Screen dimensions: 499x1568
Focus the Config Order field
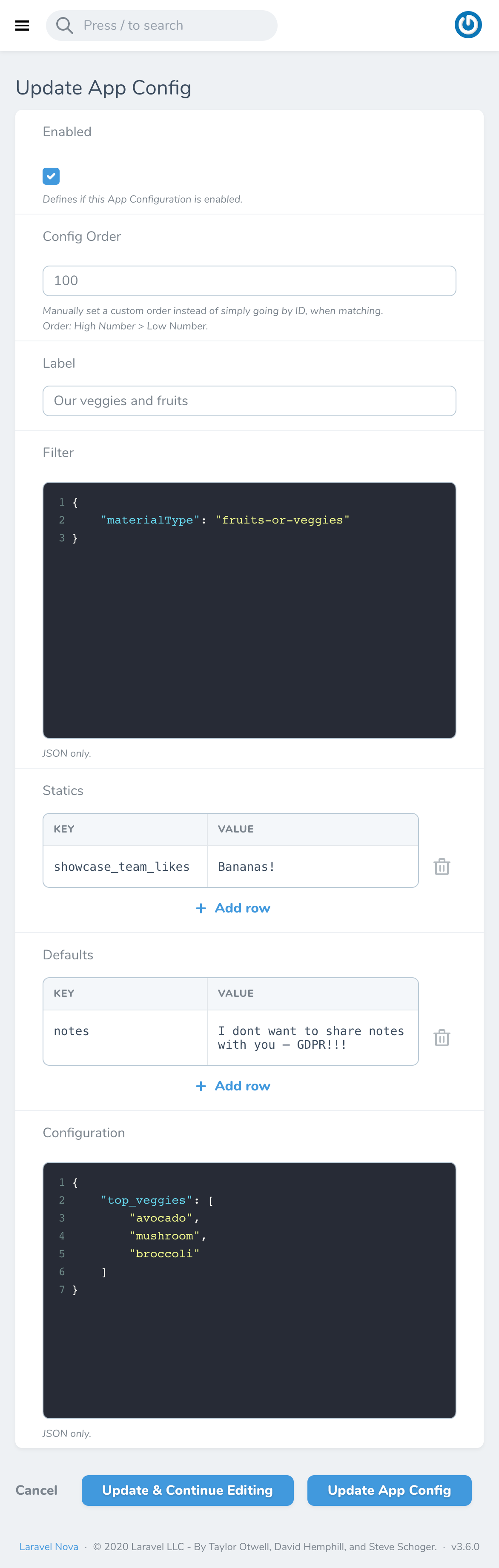coord(249,280)
